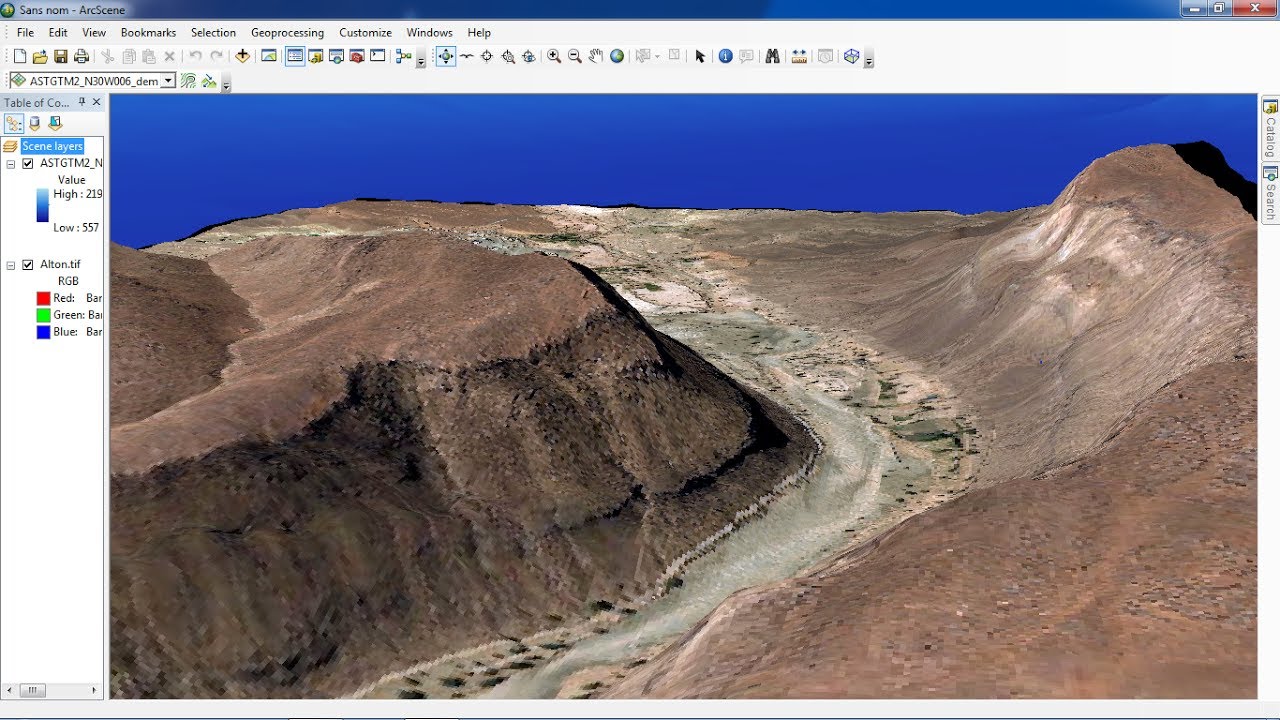Select the Center on Target tool

[x=487, y=56]
